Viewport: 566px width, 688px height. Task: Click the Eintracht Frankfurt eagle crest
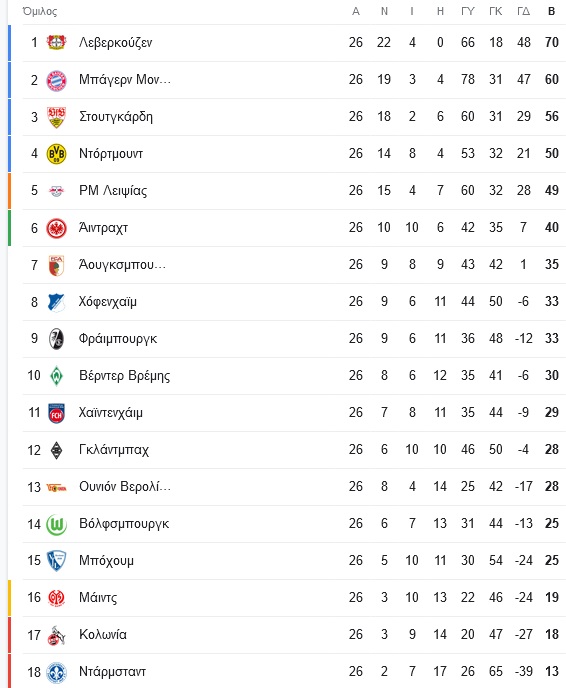click(56, 228)
